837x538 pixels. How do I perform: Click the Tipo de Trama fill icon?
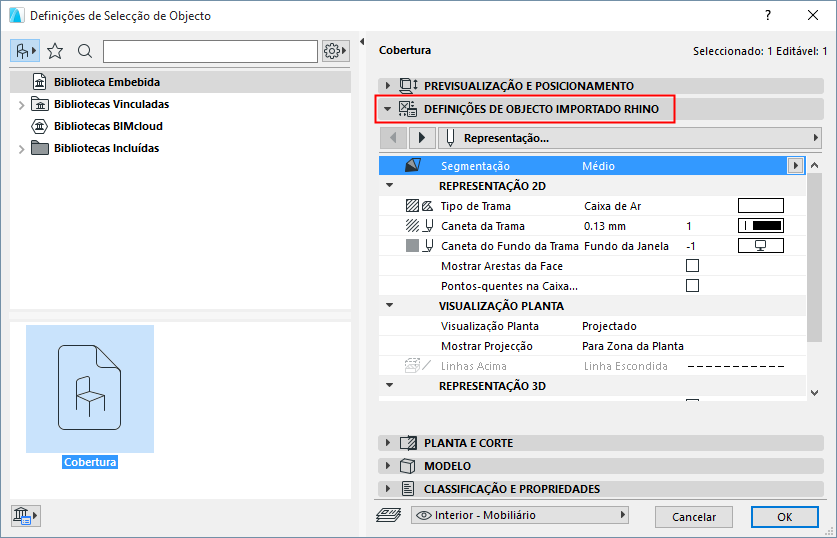419,205
